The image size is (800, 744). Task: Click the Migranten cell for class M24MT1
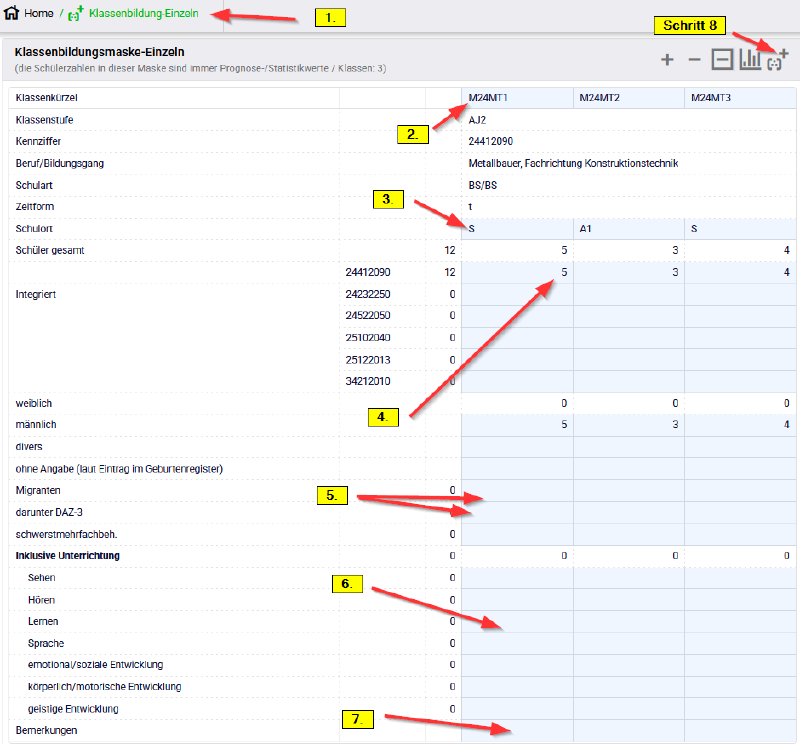pyautogui.click(x=516, y=491)
